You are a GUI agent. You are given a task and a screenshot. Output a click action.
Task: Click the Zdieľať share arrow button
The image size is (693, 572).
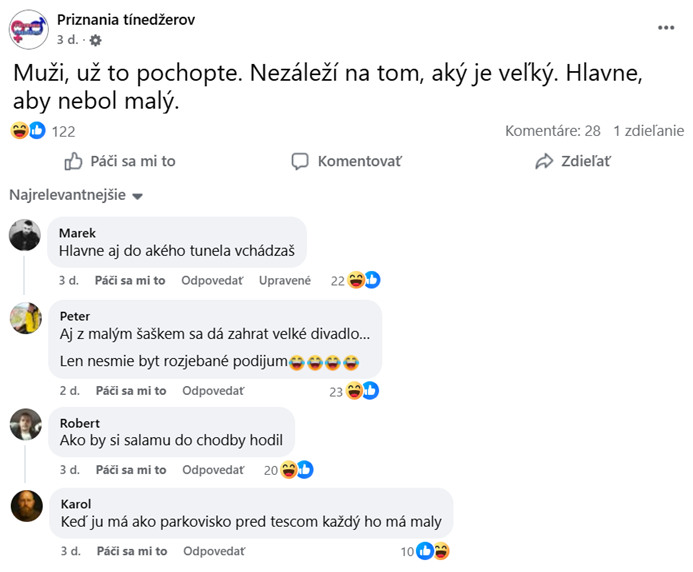(573, 161)
